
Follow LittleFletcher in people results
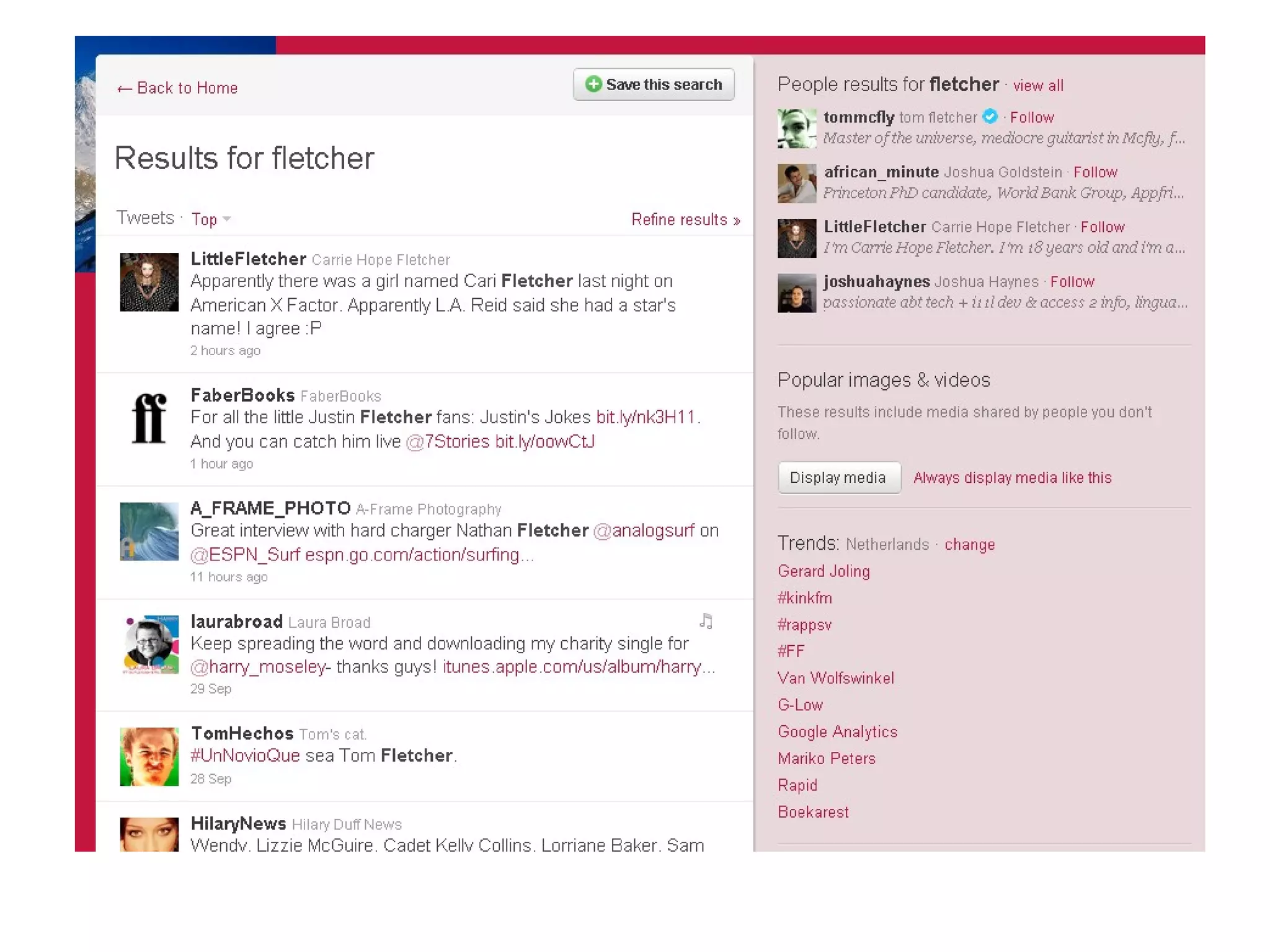click(1102, 227)
